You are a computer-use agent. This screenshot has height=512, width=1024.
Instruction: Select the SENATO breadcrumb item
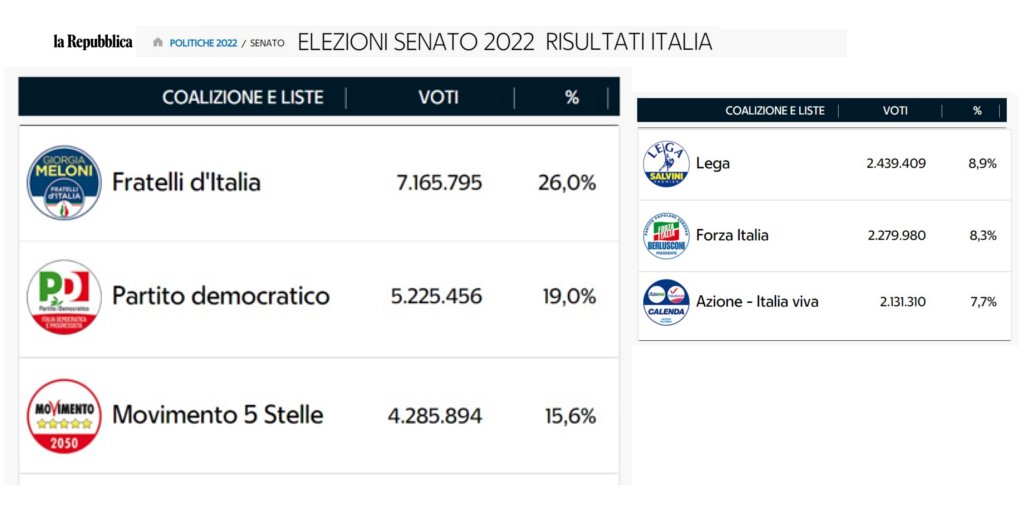267,43
